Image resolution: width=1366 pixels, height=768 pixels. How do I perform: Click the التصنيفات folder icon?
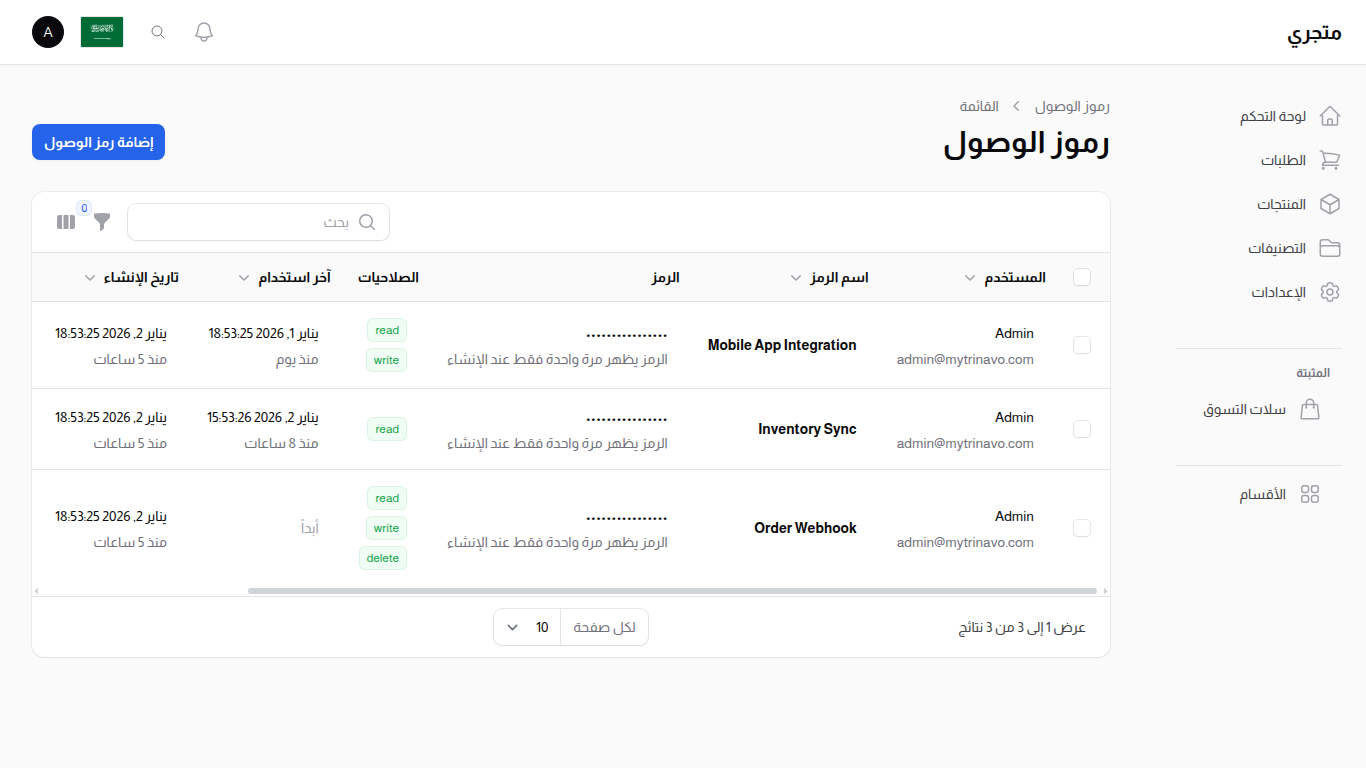click(1330, 248)
